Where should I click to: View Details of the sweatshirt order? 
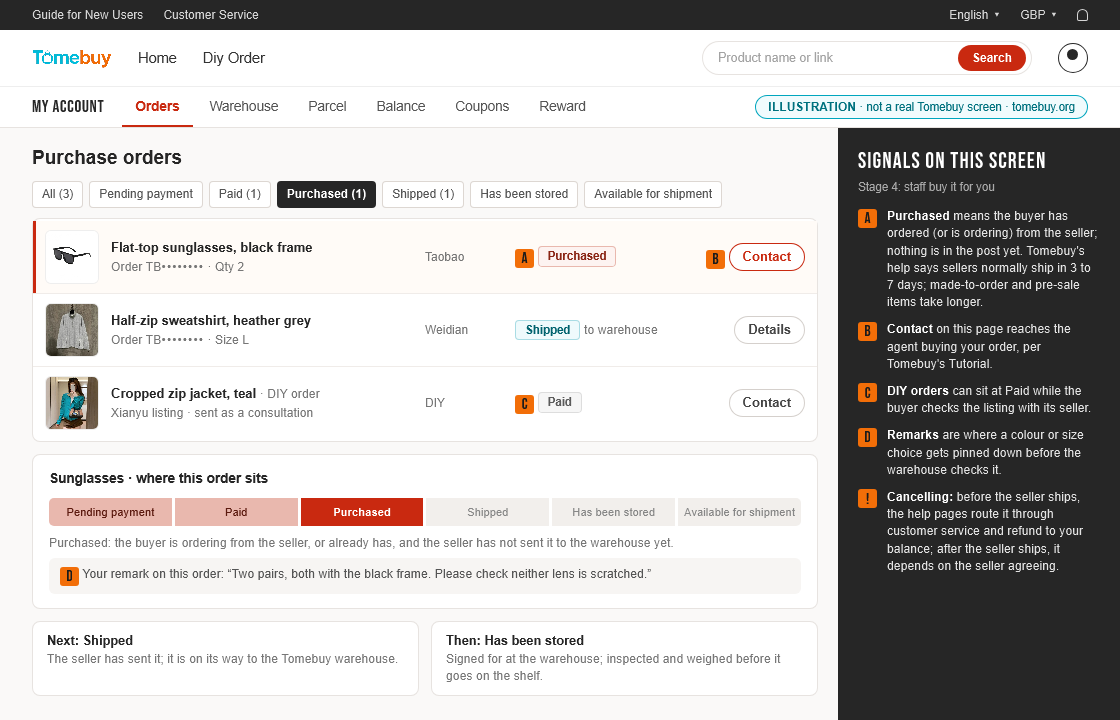pos(769,330)
